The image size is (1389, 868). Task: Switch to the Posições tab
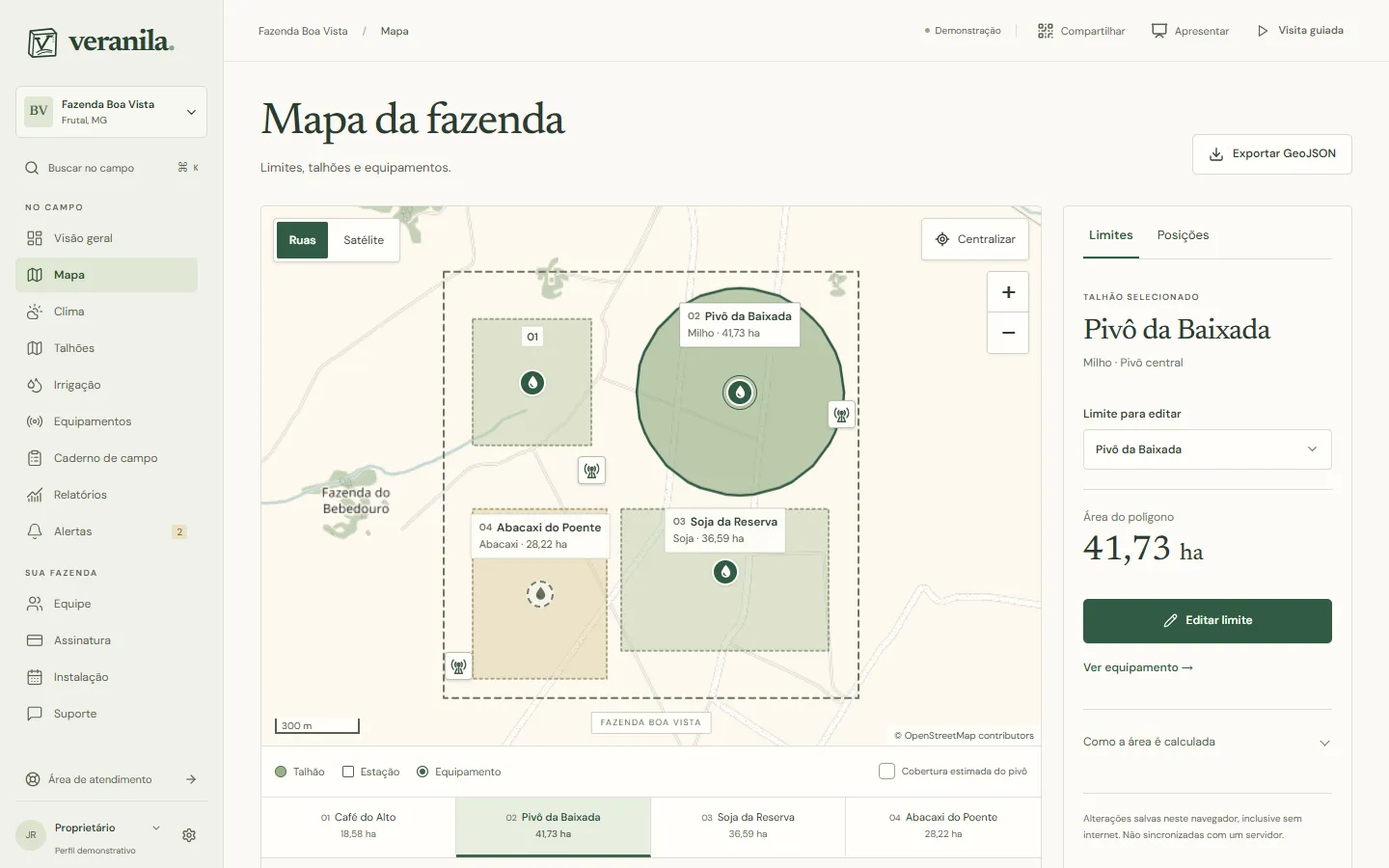tap(1183, 235)
